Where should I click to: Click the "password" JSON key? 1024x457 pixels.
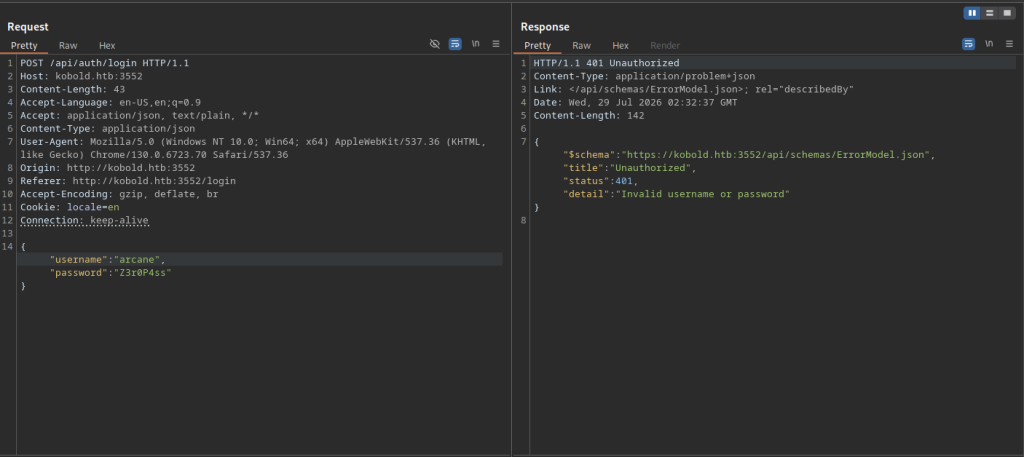(x=79, y=273)
